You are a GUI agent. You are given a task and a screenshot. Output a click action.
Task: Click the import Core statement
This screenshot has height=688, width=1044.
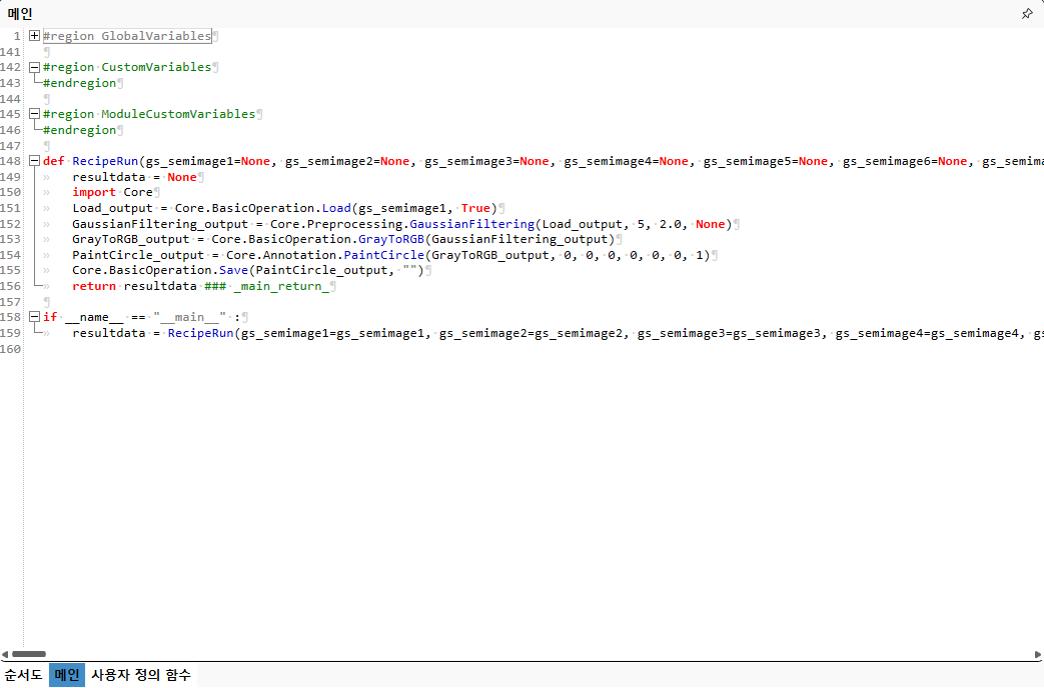click(x=112, y=192)
